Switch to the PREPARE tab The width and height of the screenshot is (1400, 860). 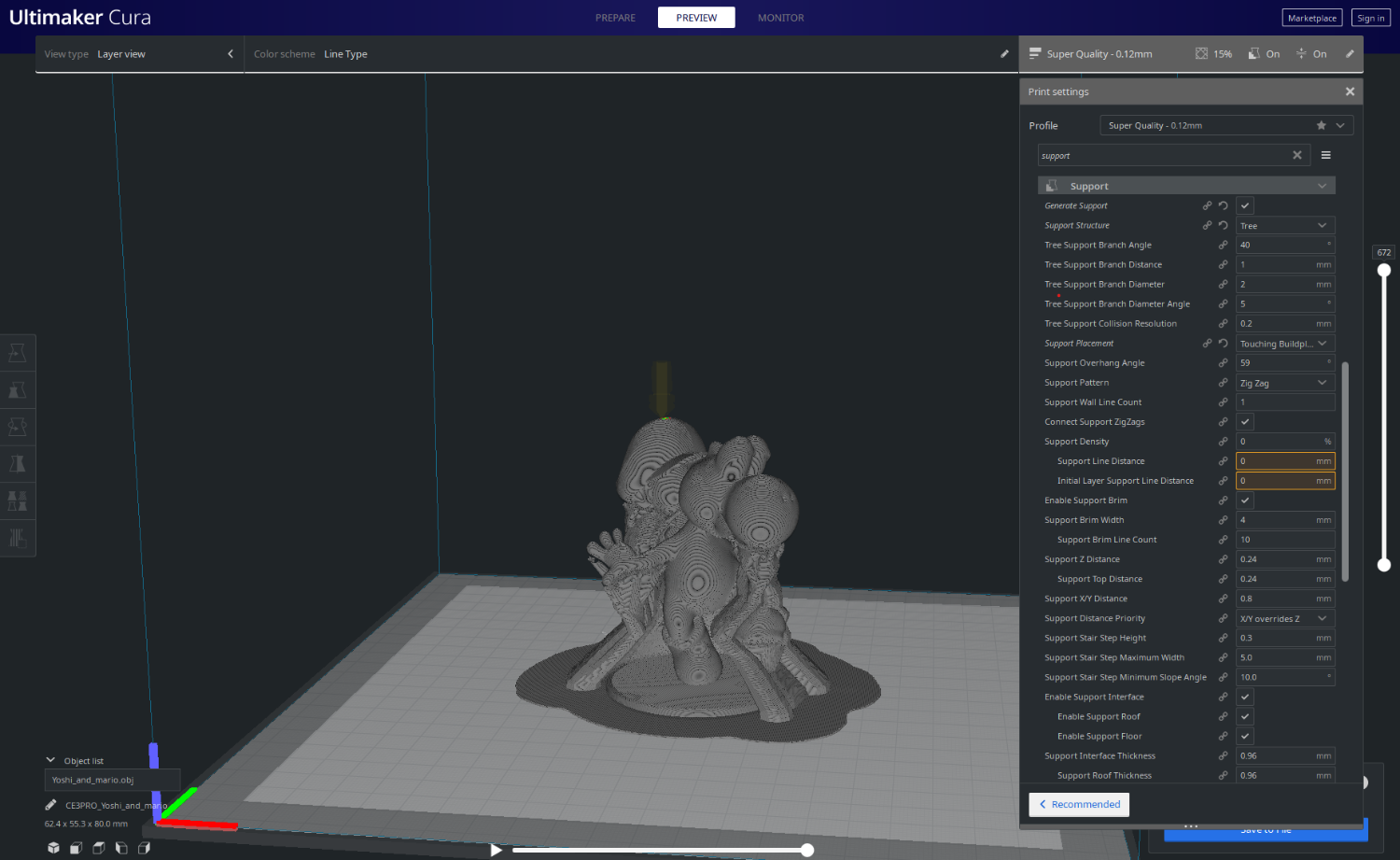pos(615,18)
